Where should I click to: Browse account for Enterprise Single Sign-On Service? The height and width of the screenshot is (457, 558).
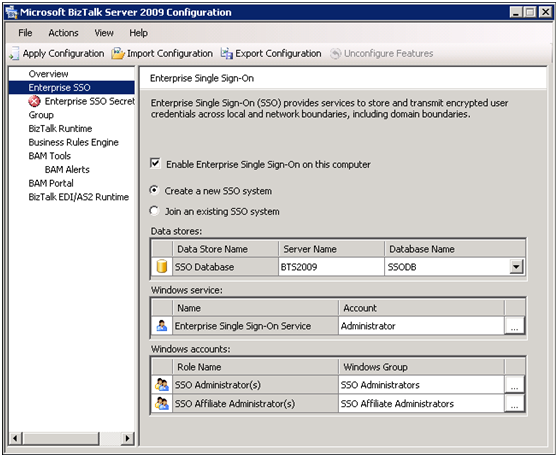coord(514,325)
